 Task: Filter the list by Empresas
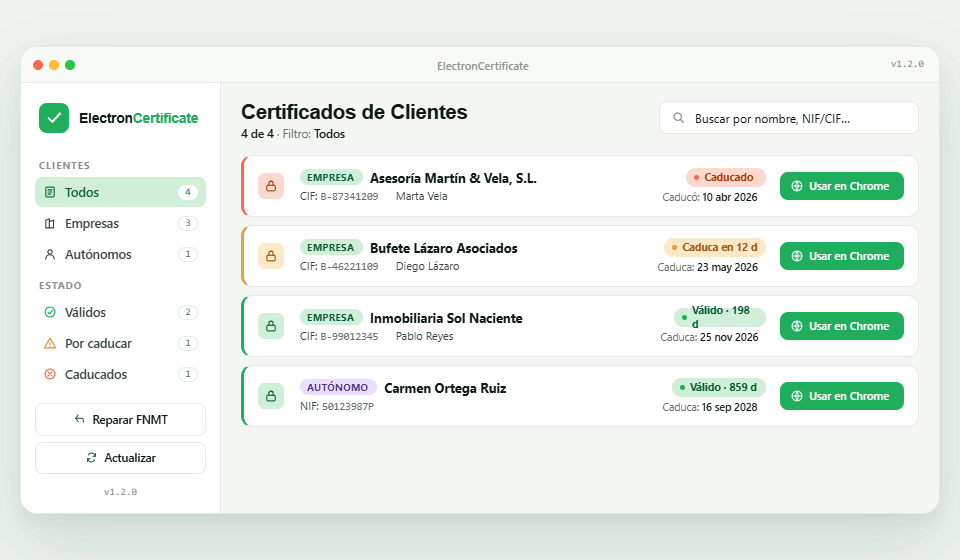(121, 223)
